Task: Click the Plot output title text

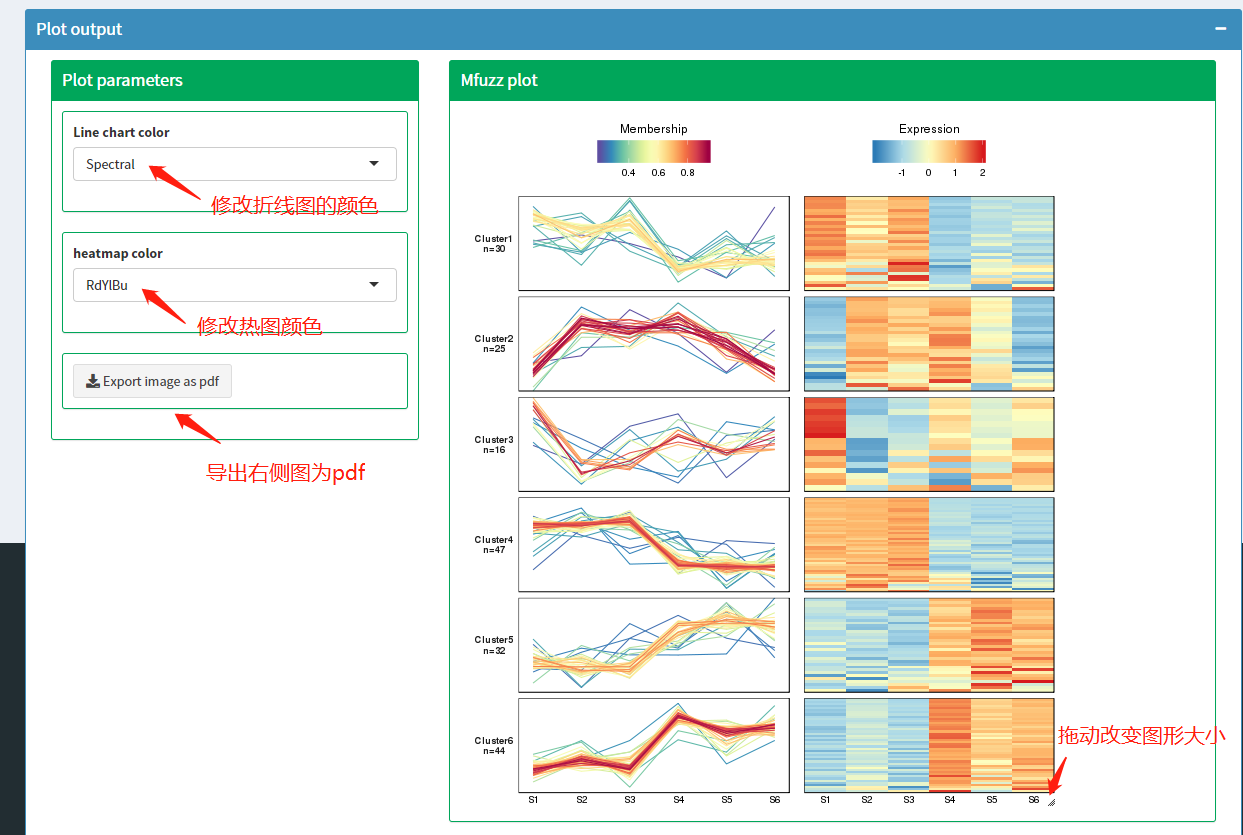Action: tap(79, 29)
